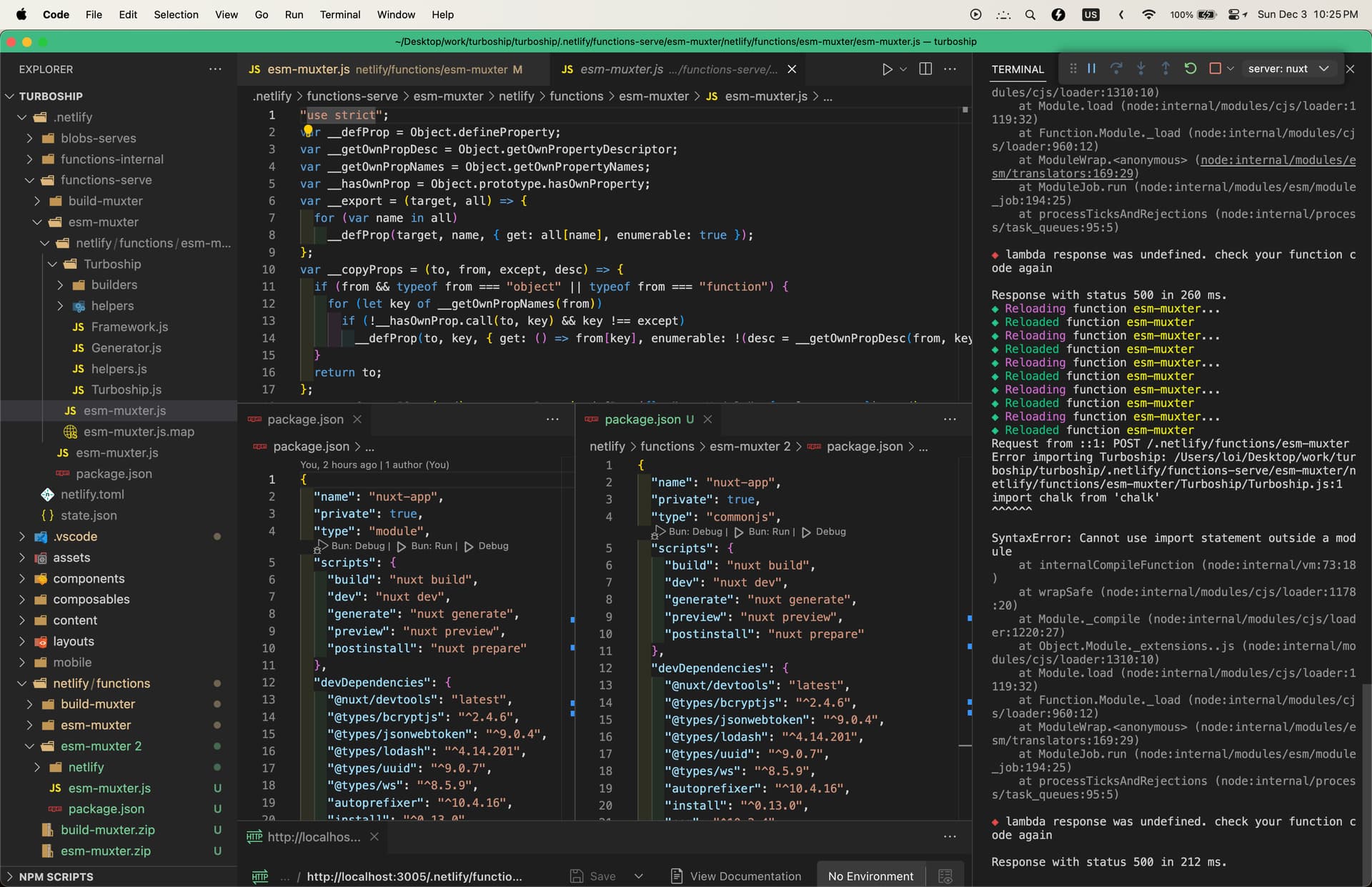
Task: Select No Environment in bottom bar
Action: pos(870,876)
